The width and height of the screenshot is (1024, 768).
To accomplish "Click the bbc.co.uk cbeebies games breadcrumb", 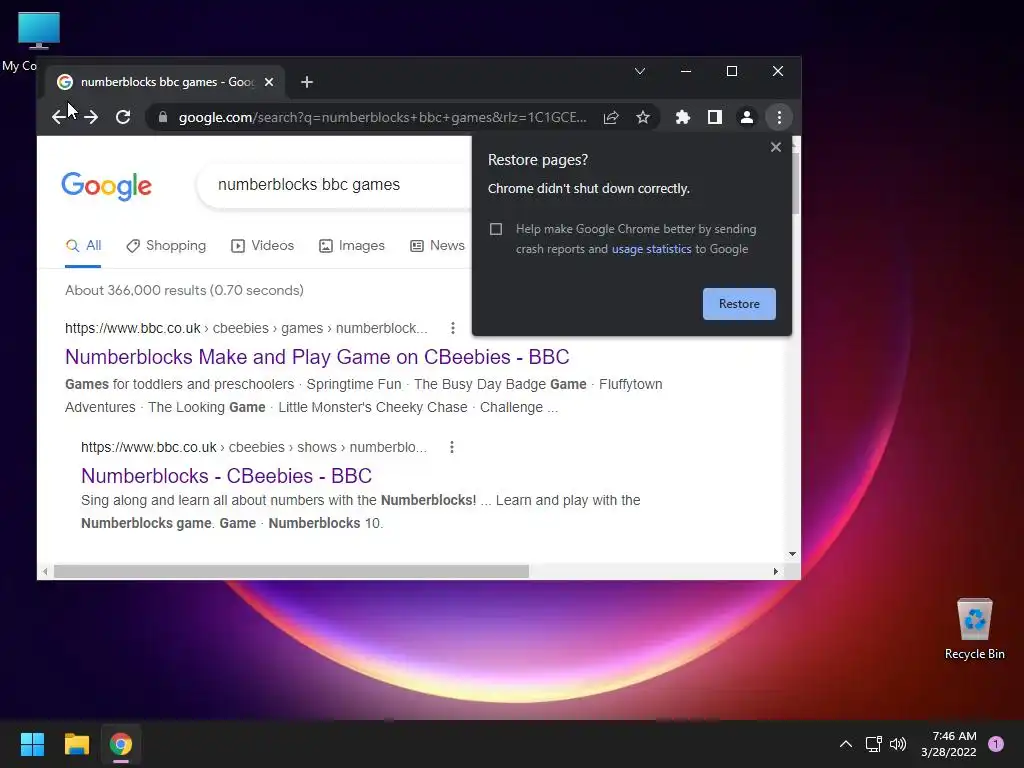I will (x=246, y=328).
